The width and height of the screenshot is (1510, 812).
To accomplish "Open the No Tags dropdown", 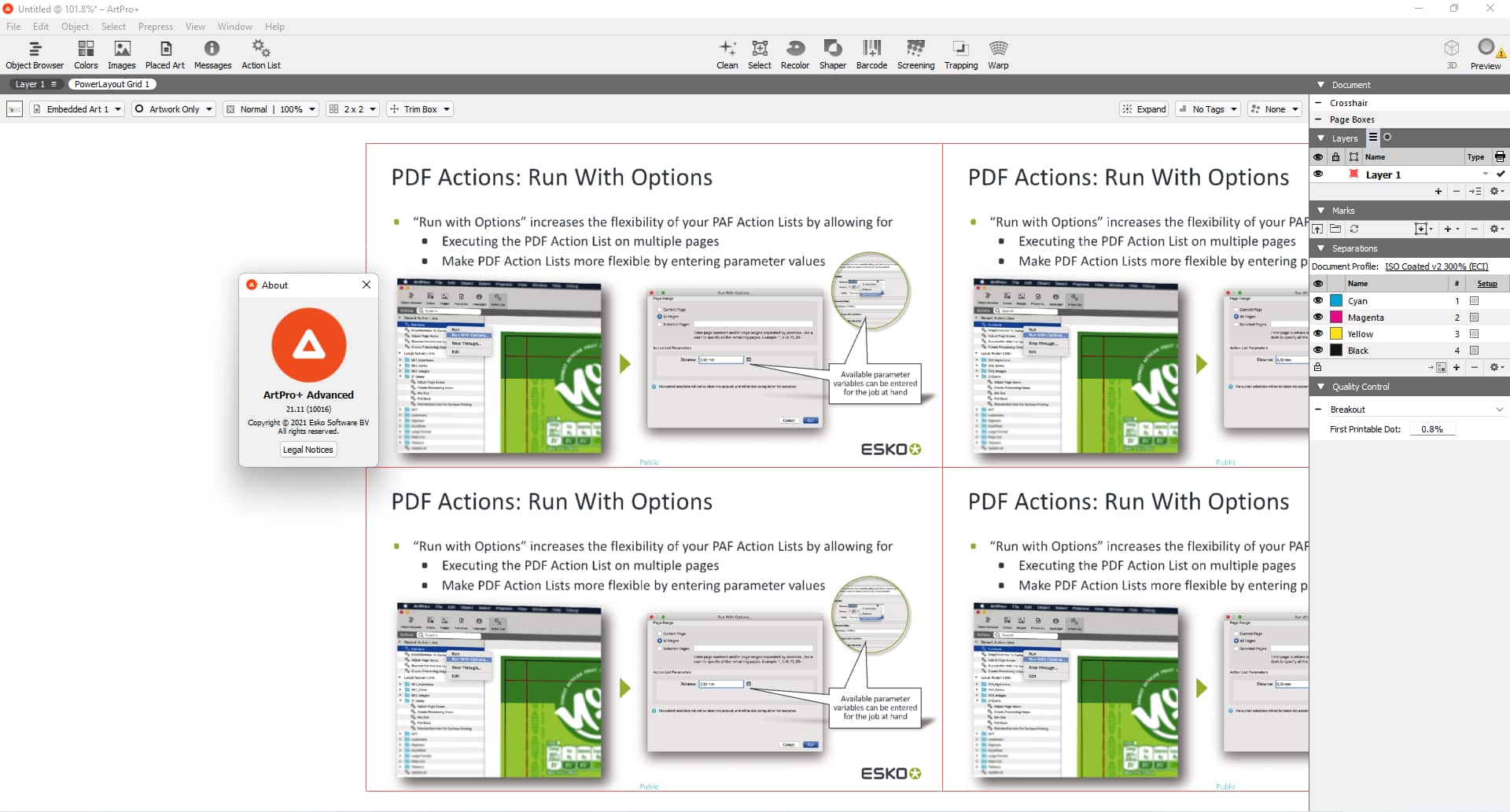I will pyautogui.click(x=1208, y=109).
